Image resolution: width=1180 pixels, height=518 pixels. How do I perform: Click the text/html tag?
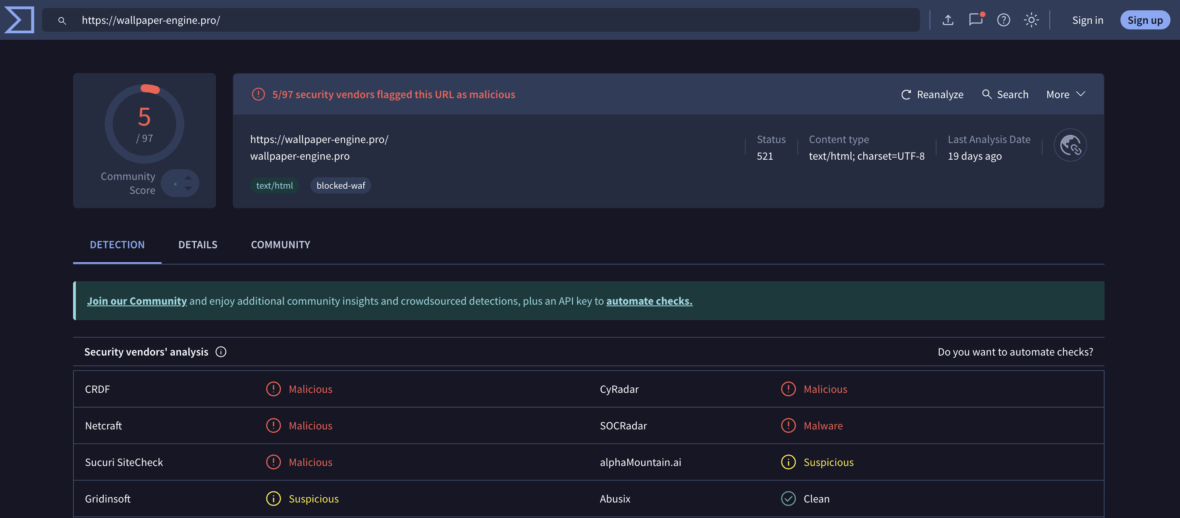click(275, 185)
